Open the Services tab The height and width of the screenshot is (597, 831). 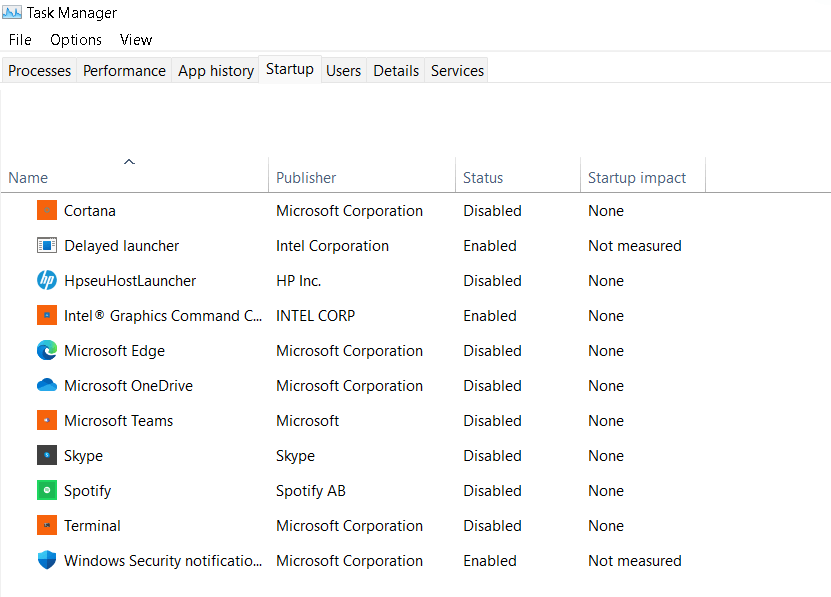pyautogui.click(x=456, y=70)
